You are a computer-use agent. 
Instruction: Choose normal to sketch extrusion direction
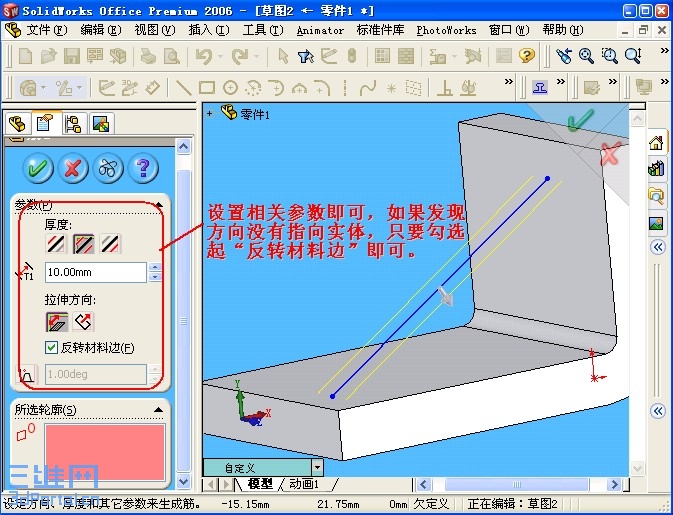[x=83, y=322]
